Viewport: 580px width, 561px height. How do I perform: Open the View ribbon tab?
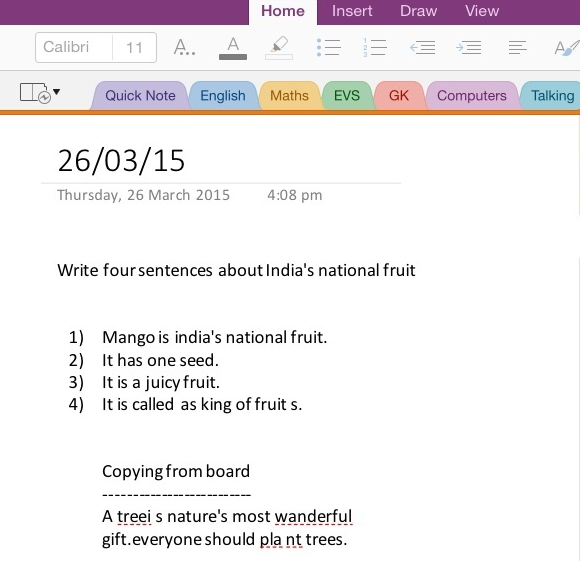482,11
